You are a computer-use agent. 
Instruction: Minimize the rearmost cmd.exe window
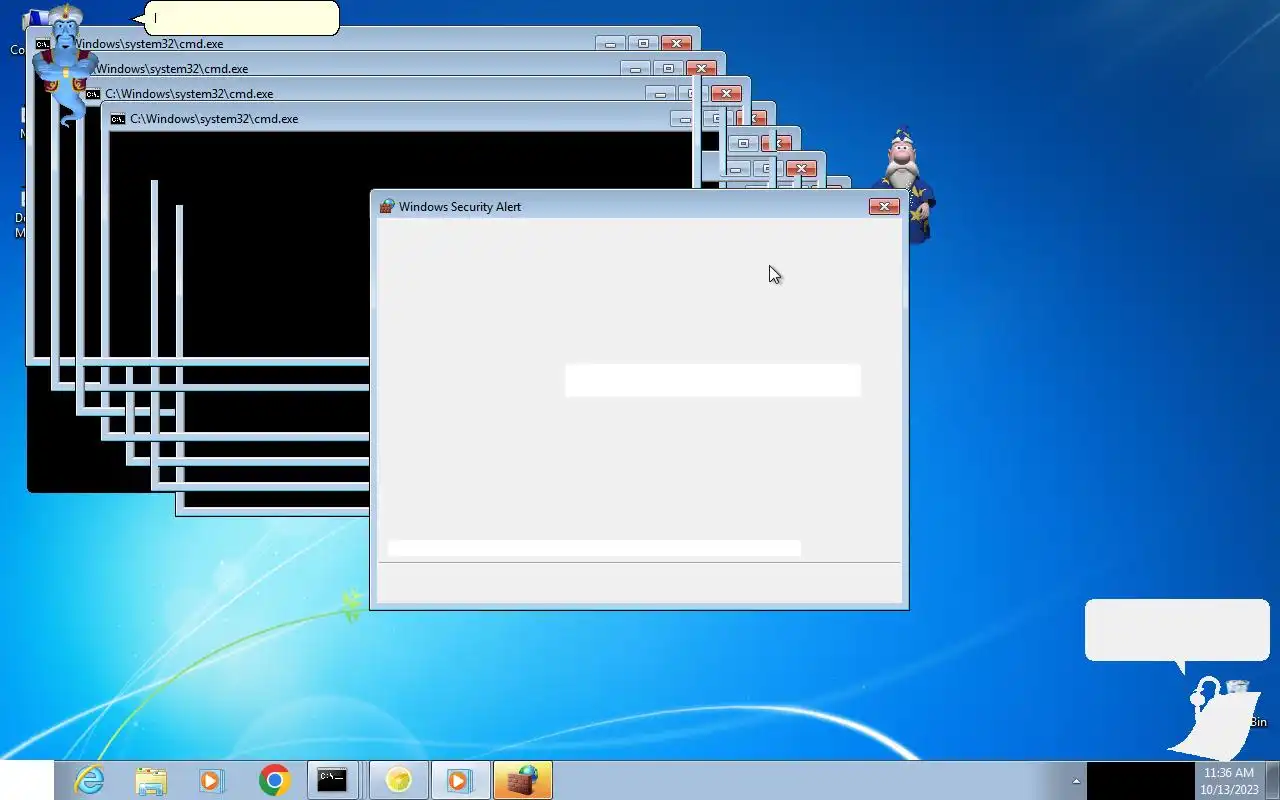610,43
